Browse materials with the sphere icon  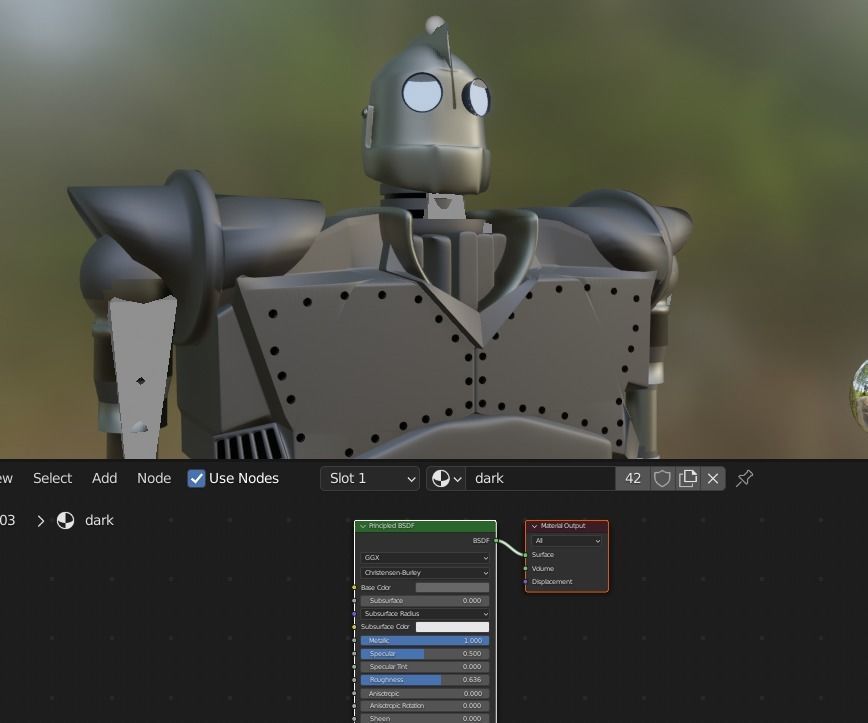(x=446, y=478)
